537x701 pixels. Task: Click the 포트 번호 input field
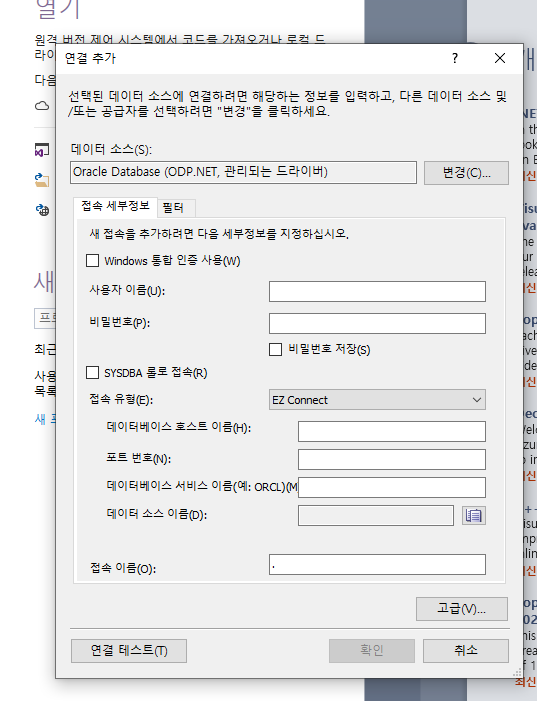392,460
